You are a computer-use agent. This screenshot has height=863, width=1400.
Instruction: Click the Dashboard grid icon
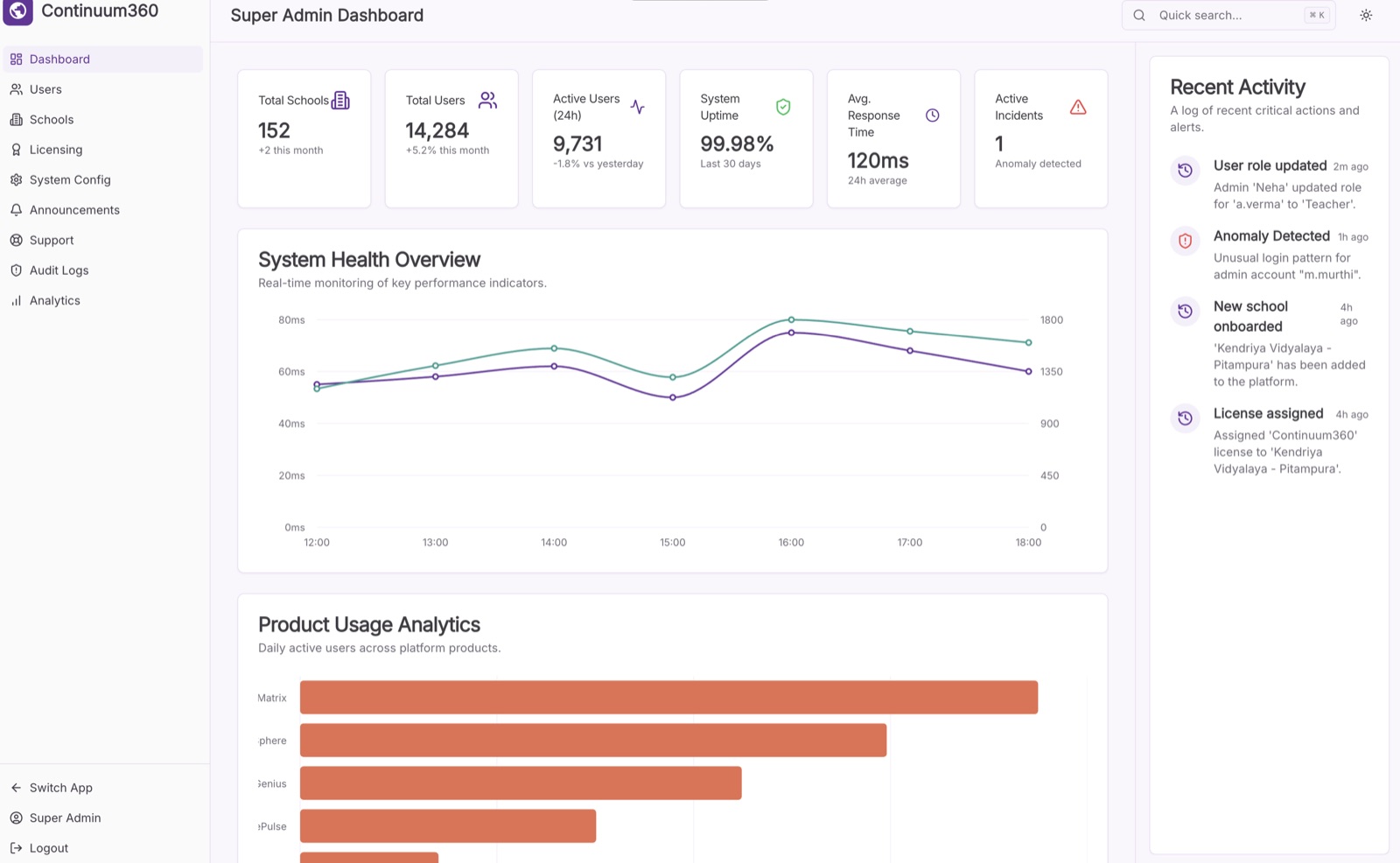point(16,60)
